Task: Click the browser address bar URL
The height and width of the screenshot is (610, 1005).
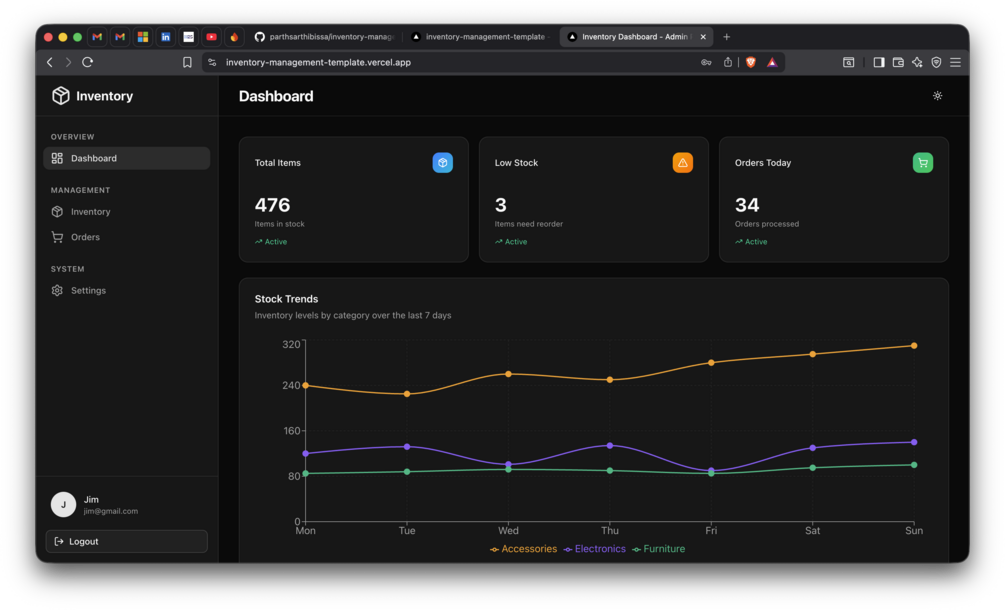Action: point(318,62)
